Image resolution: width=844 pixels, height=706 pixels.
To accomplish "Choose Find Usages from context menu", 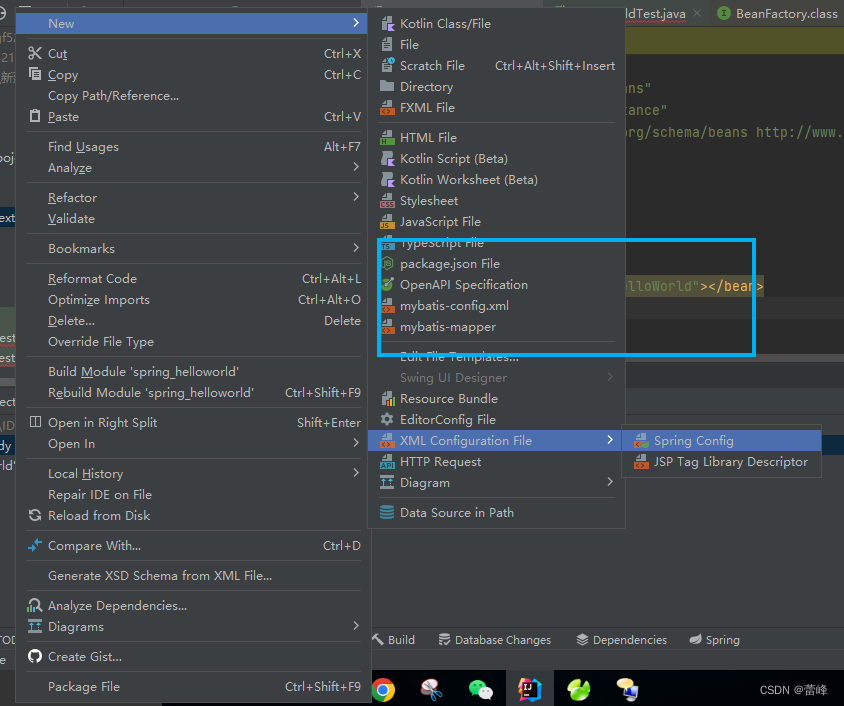I will point(193,147).
